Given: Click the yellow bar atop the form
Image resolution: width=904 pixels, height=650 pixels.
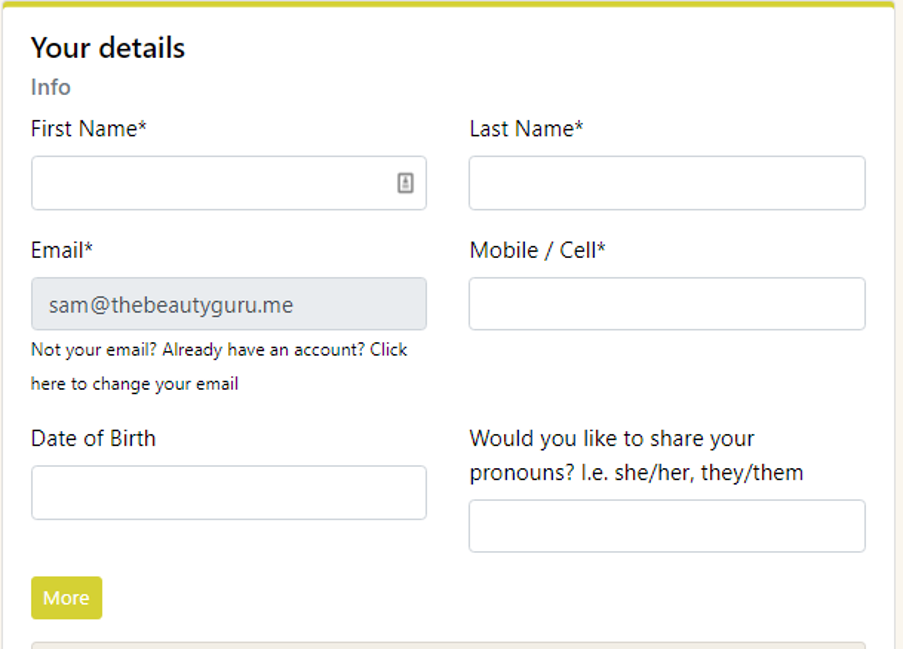Looking at the screenshot, I should [x=448, y=4].
